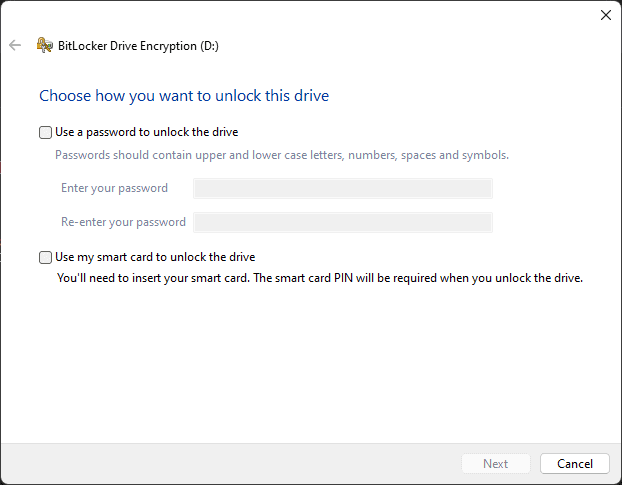
Task: Focus the Enter your password field
Action: (x=343, y=188)
